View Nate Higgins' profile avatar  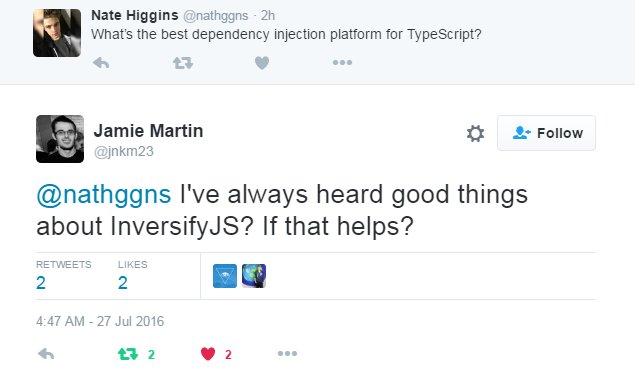click(57, 33)
